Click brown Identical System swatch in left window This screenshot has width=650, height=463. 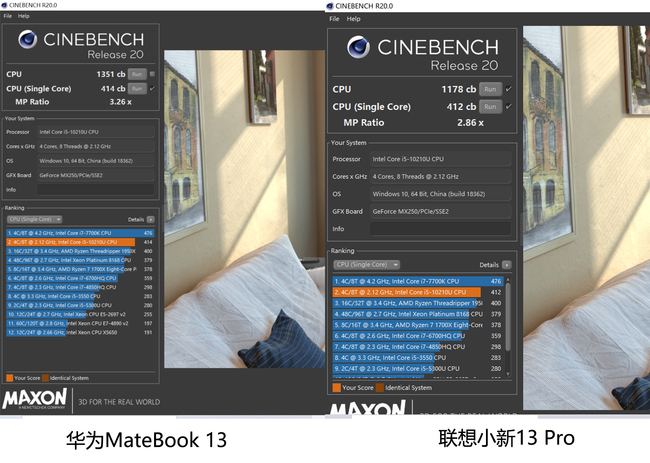tap(46, 378)
